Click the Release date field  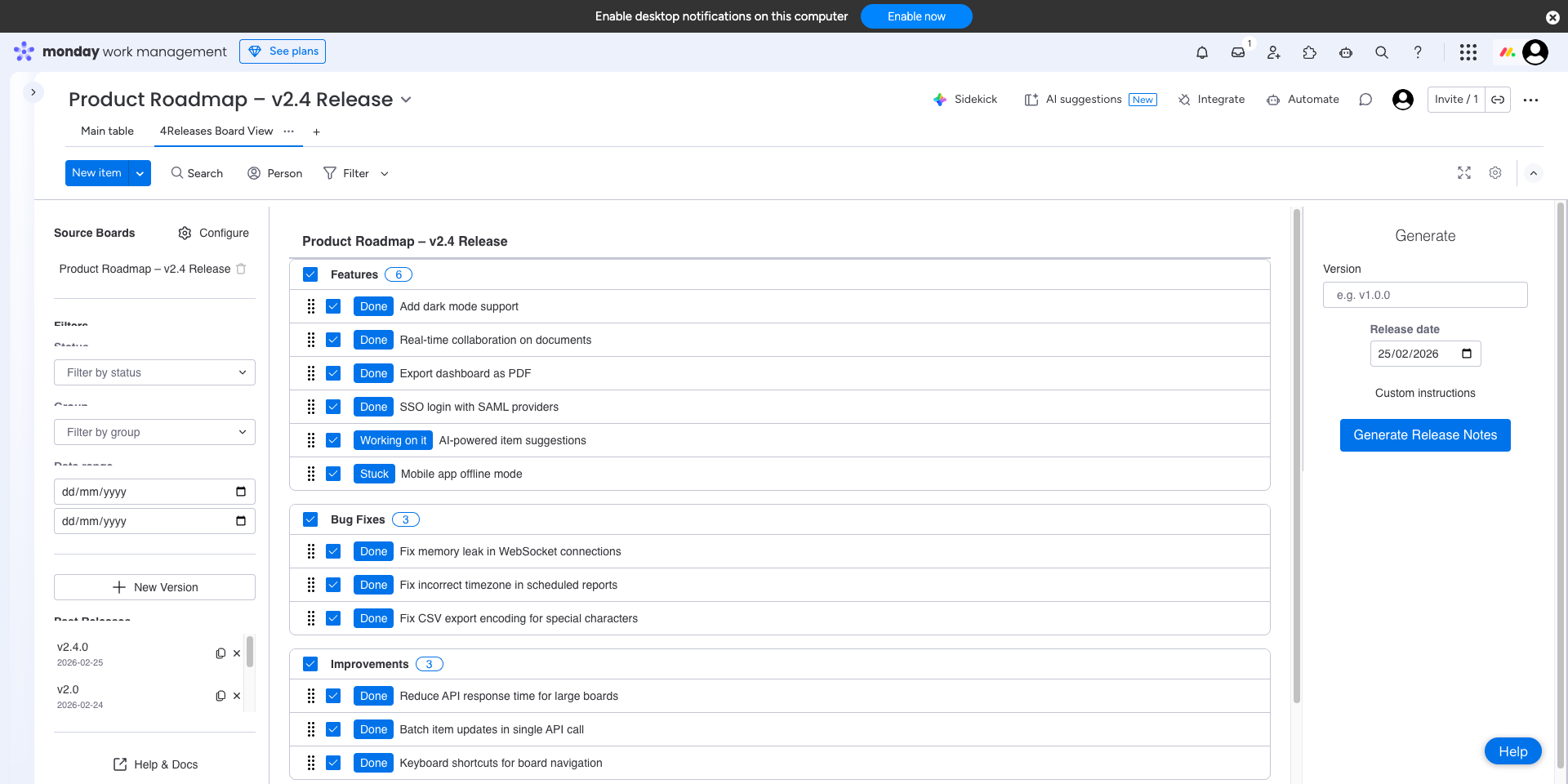click(1425, 354)
